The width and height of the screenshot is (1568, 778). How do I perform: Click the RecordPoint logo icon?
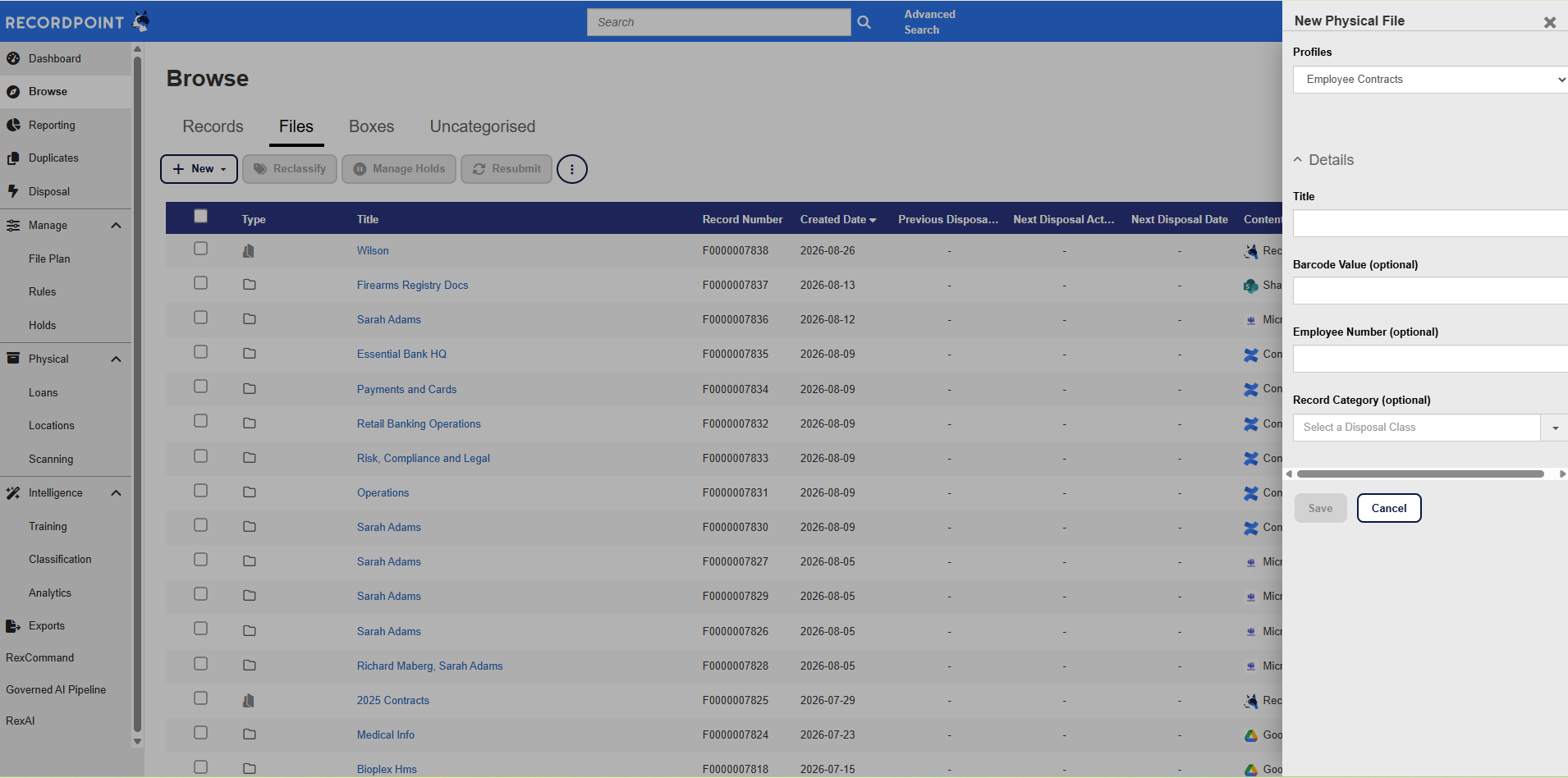coord(141,21)
